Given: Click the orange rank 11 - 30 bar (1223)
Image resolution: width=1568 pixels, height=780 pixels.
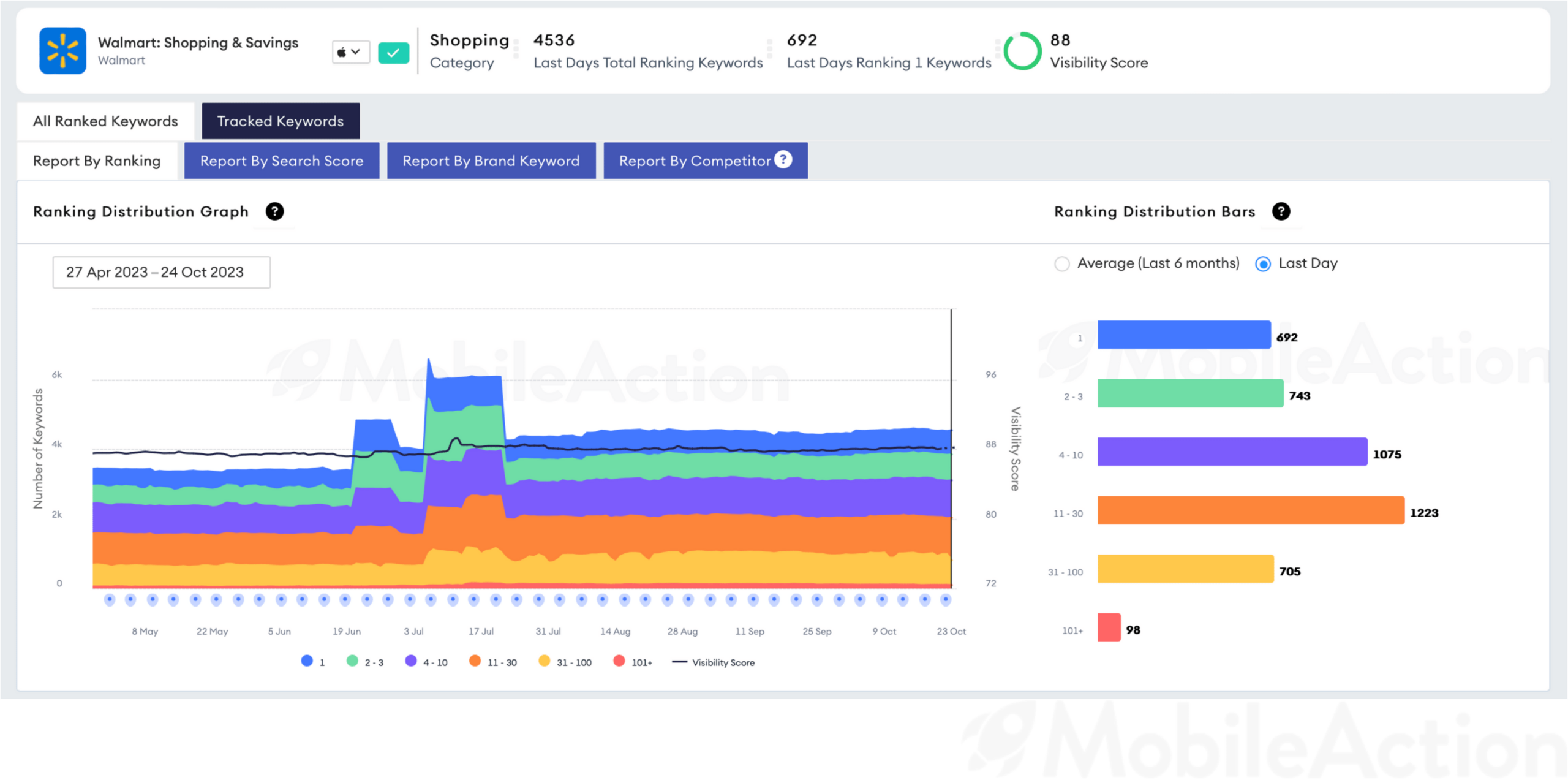Looking at the screenshot, I should (1251, 510).
